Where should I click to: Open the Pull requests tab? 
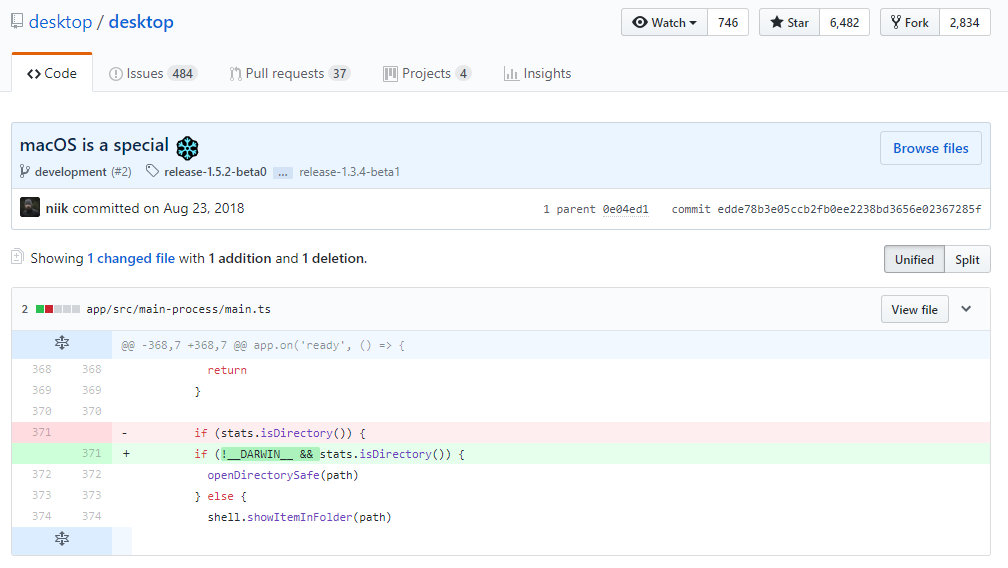289,73
